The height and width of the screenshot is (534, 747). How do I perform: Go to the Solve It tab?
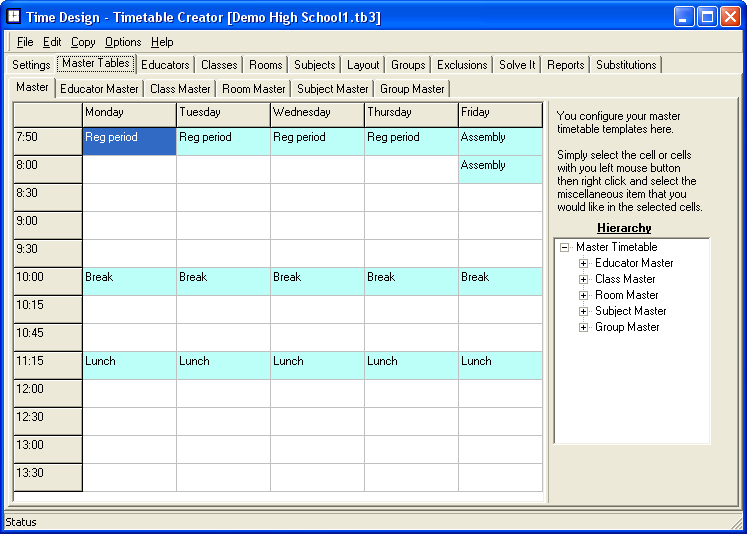click(x=517, y=65)
